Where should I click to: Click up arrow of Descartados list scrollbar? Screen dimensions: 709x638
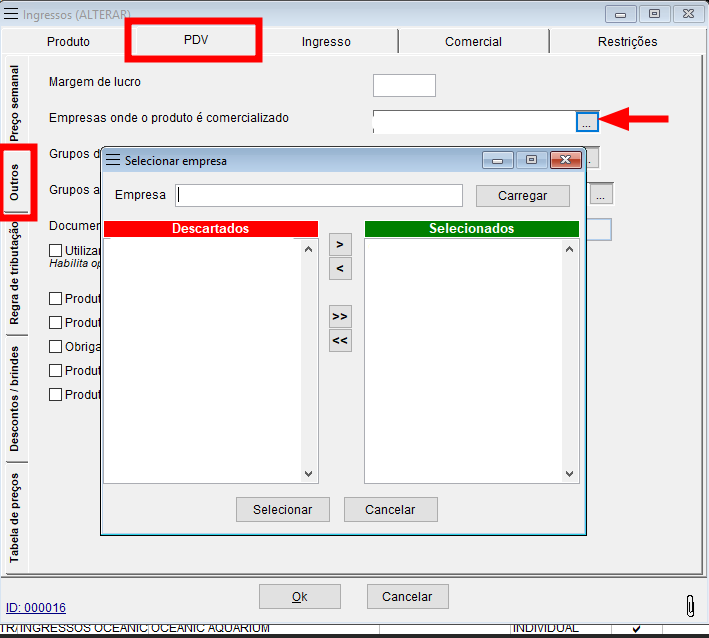tap(308, 249)
